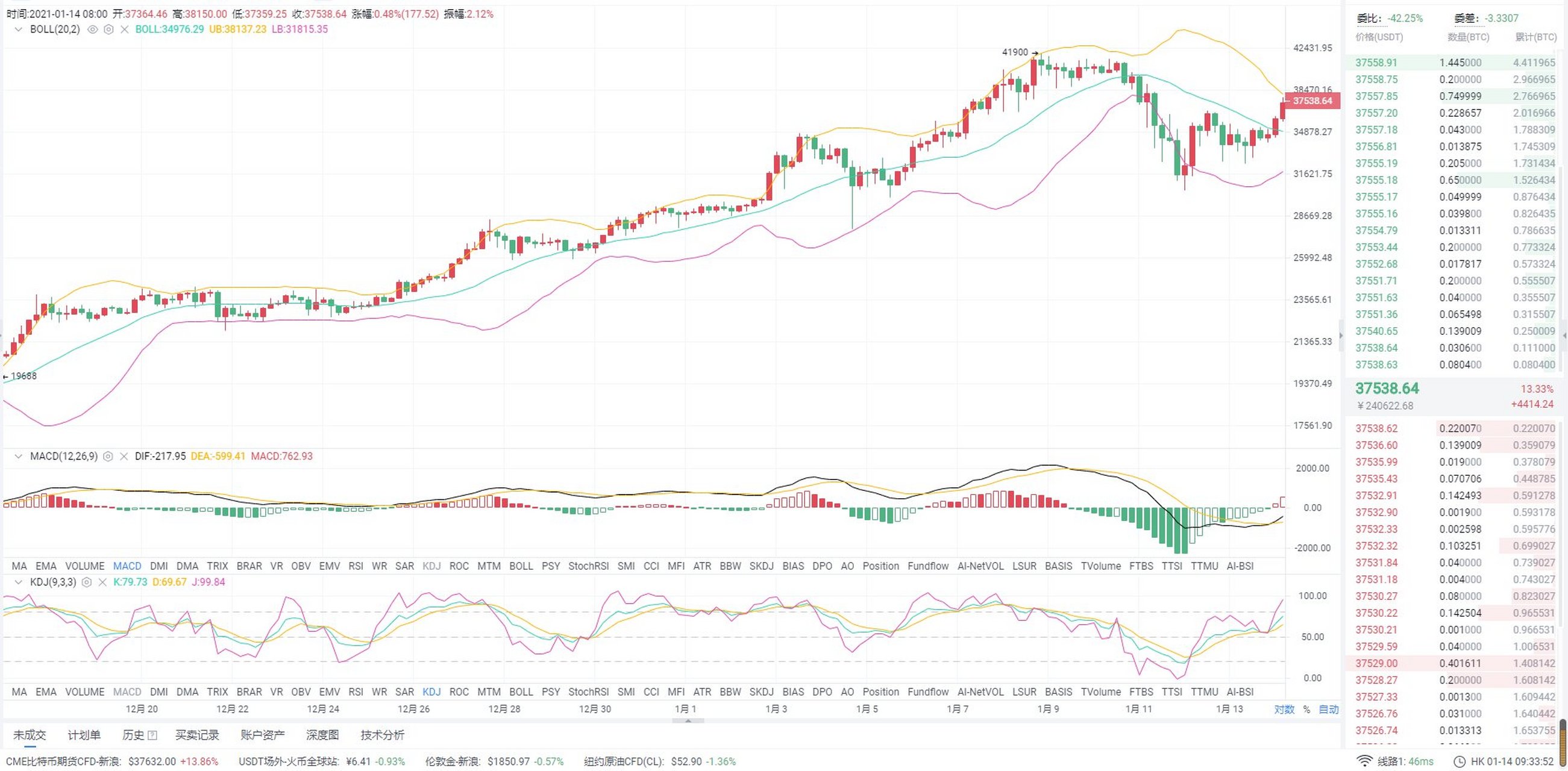Viewport: 1568px width, 771px height.
Task: Collapse the MACD panel chevron
Action: click(18, 457)
